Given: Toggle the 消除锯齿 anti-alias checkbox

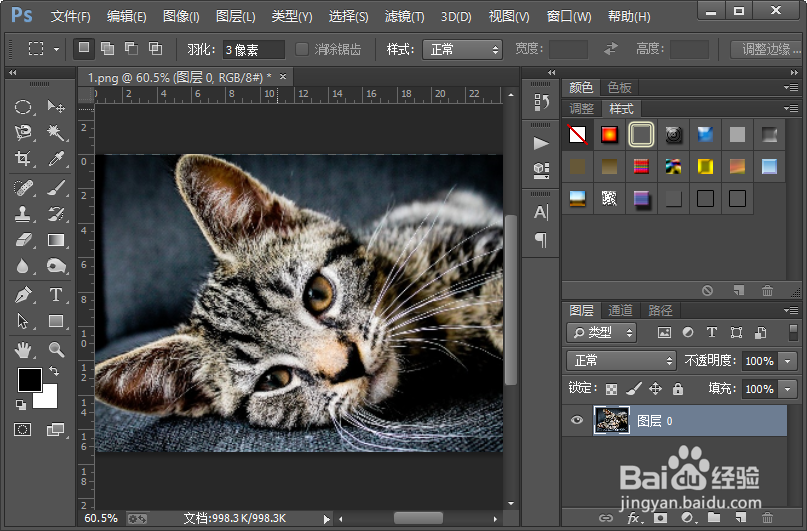Looking at the screenshot, I should (x=302, y=49).
